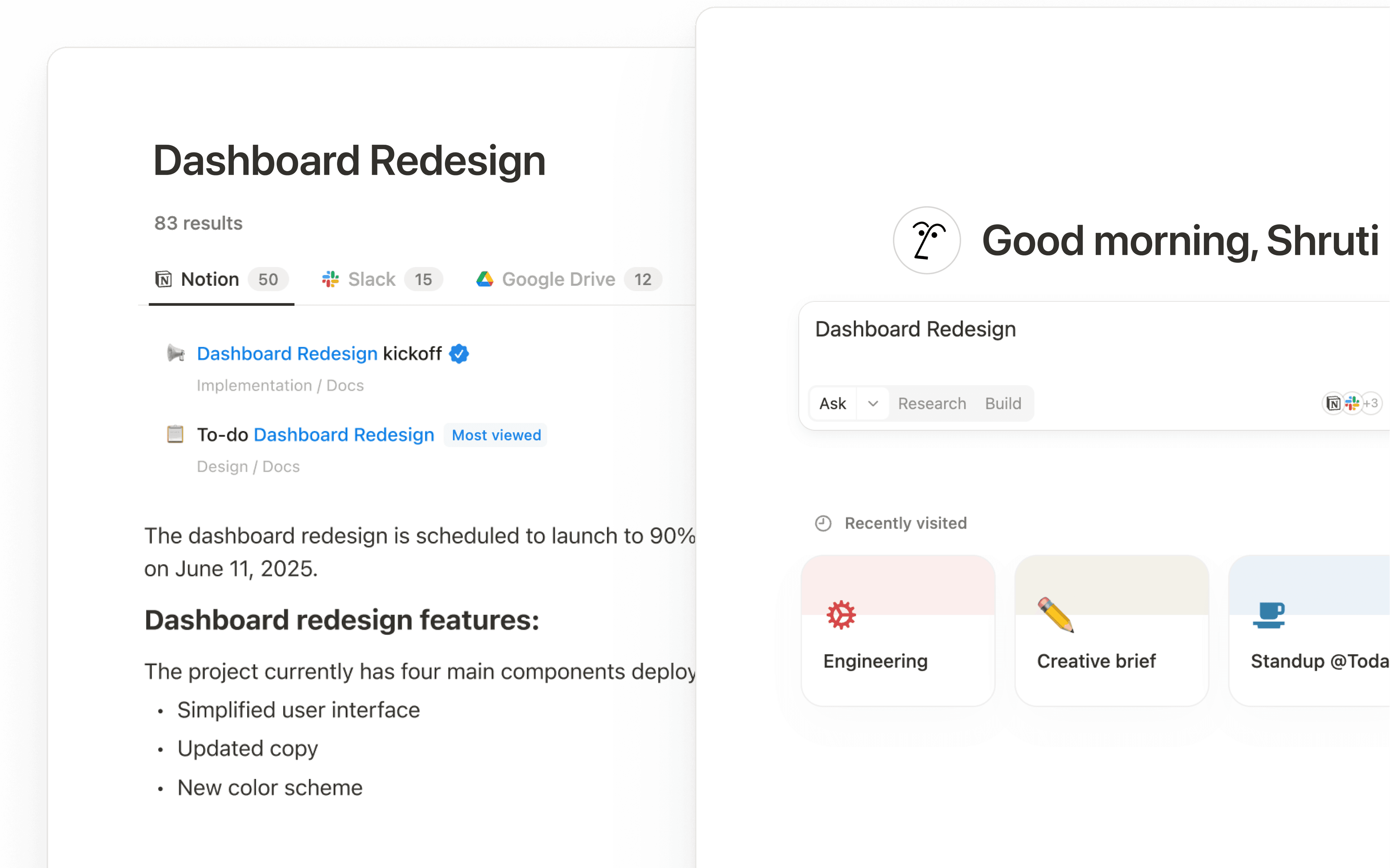Click the clipboard icon beside To-do Dashboard Redesign

click(x=175, y=435)
